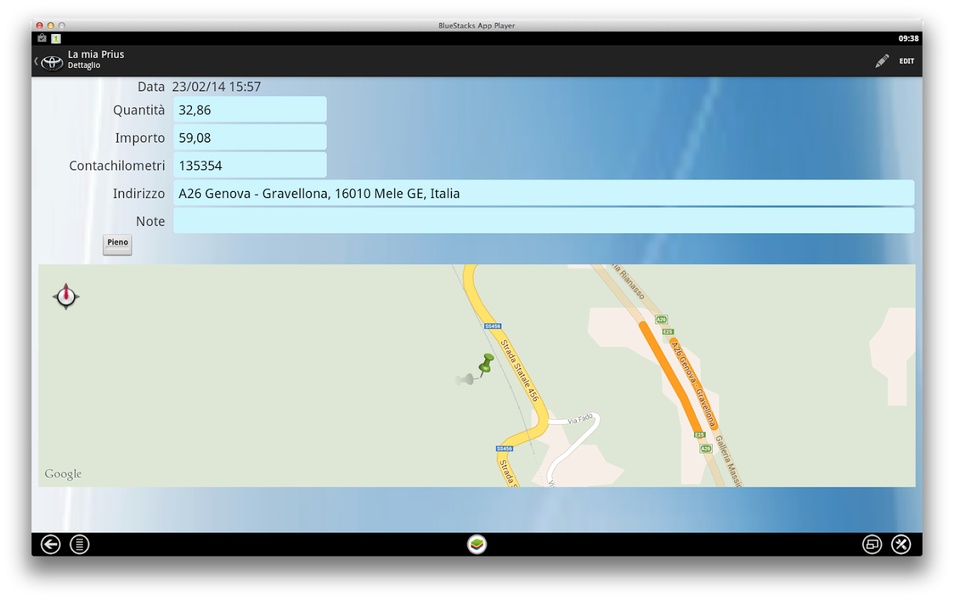The height and width of the screenshot is (600, 954).
Task: Toggle the Pieno button
Action: (x=117, y=244)
